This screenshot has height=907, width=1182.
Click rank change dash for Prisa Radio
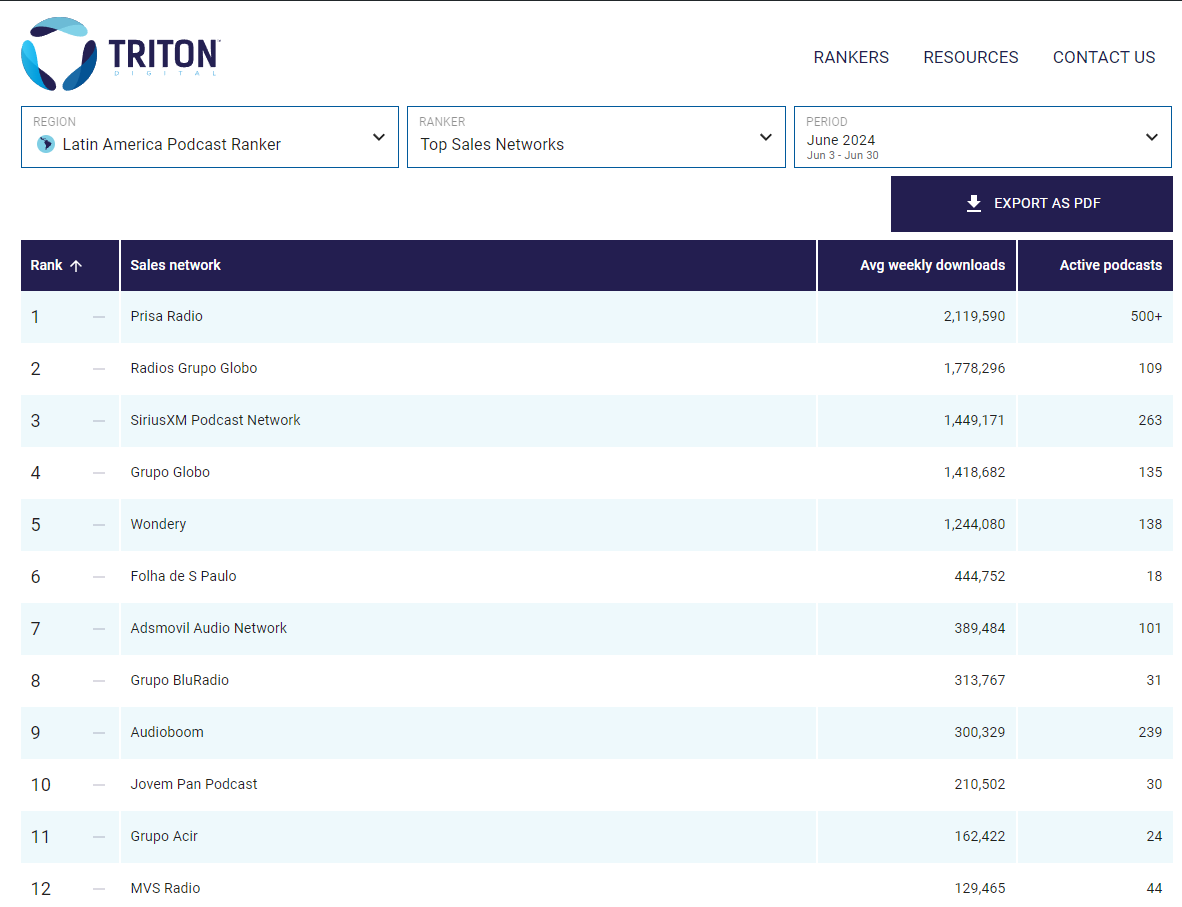coord(99,317)
